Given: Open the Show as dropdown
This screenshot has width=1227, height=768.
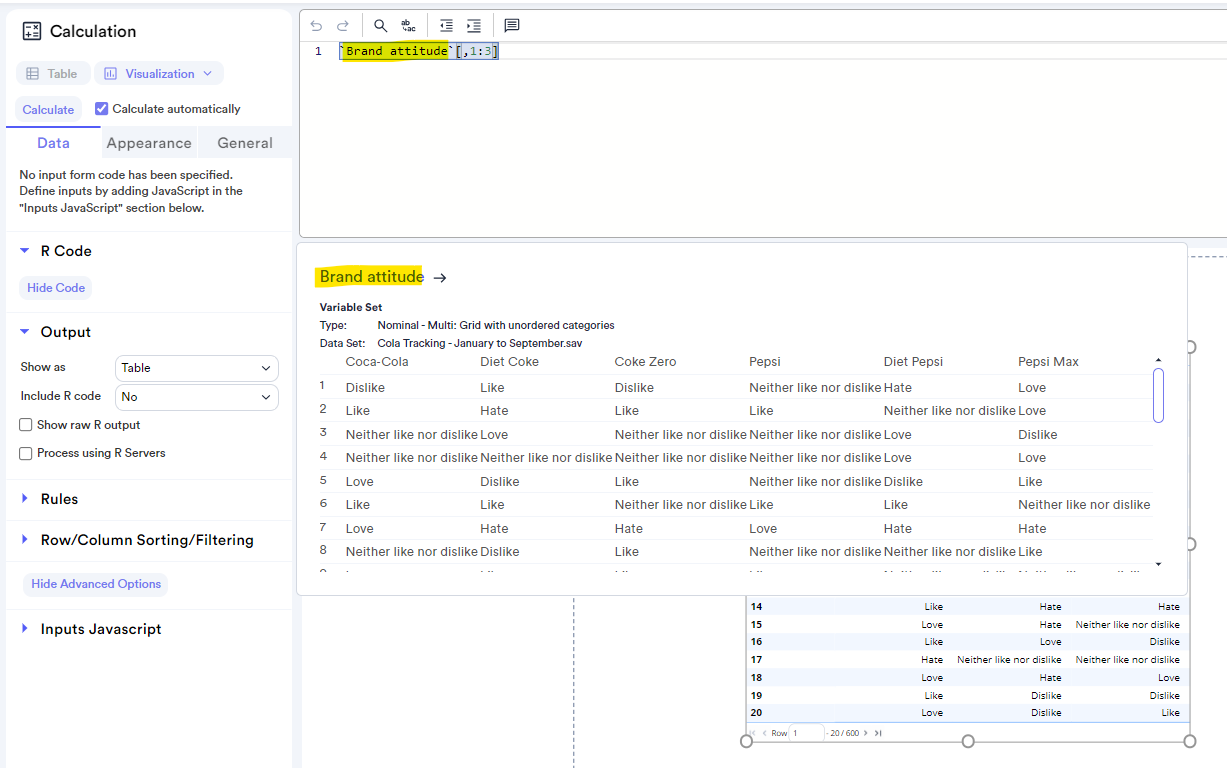Looking at the screenshot, I should [196, 368].
